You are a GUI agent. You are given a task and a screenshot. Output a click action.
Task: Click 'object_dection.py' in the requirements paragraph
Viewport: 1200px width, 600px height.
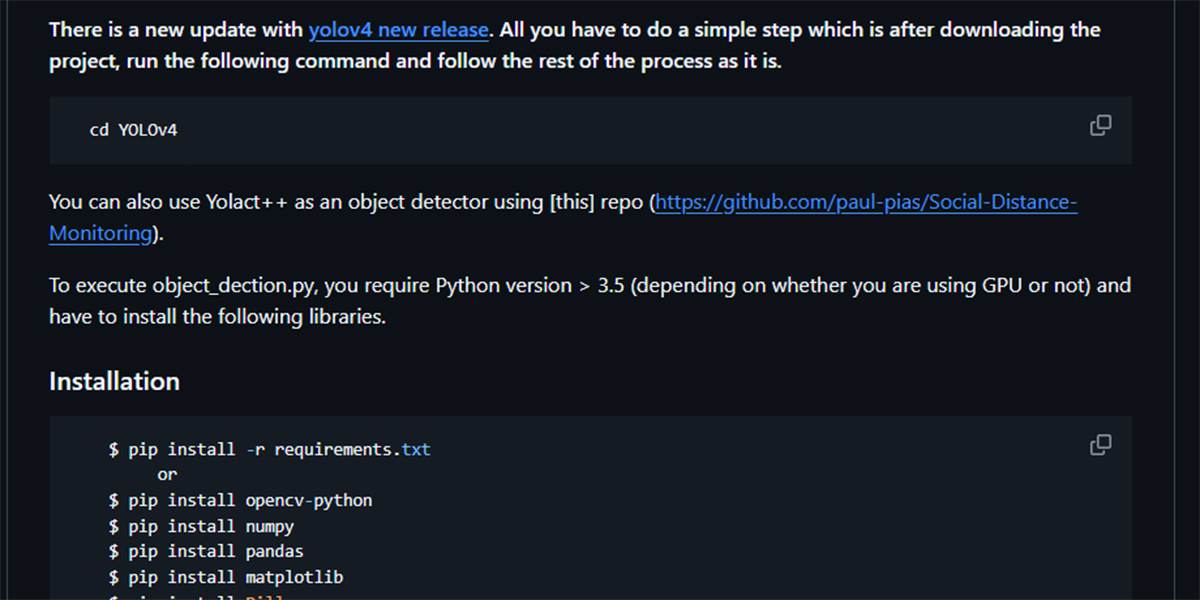235,285
